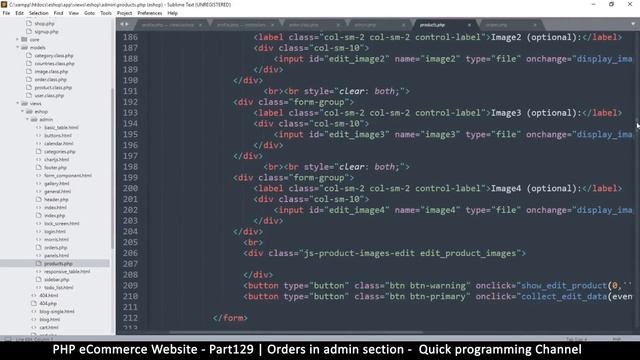
Task: Open the Project menu
Action: click(x=124, y=13)
